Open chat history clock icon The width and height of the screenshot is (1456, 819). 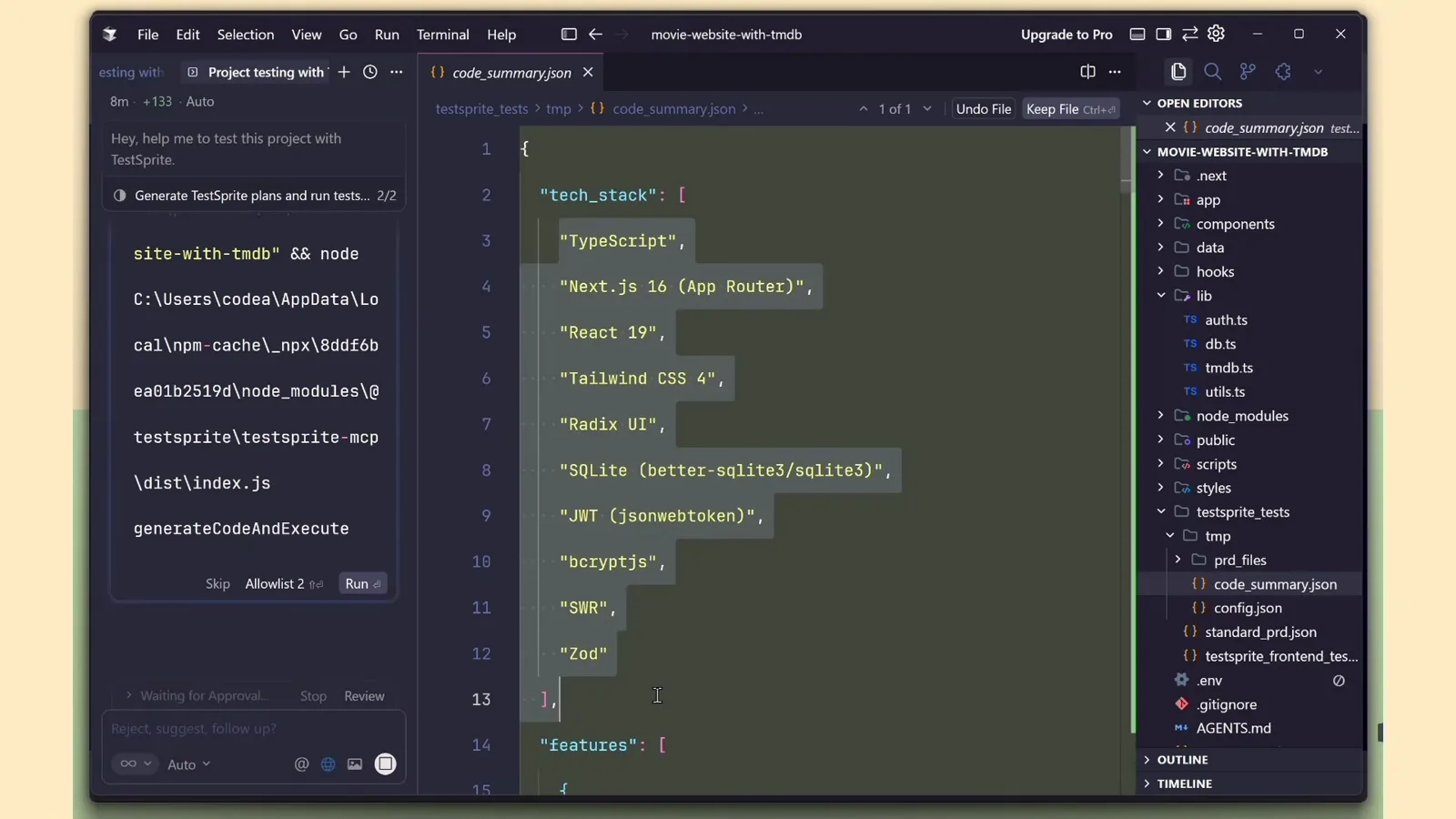pos(370,72)
